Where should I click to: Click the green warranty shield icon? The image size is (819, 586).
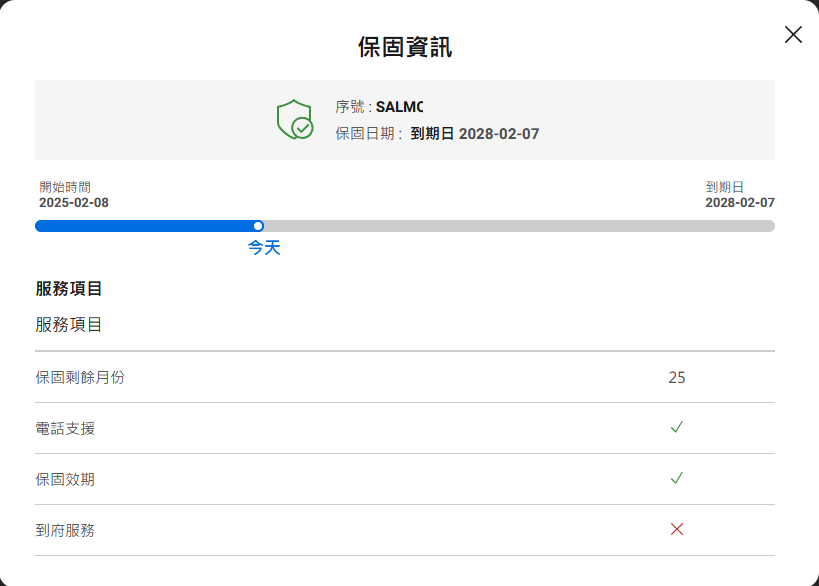(x=295, y=119)
